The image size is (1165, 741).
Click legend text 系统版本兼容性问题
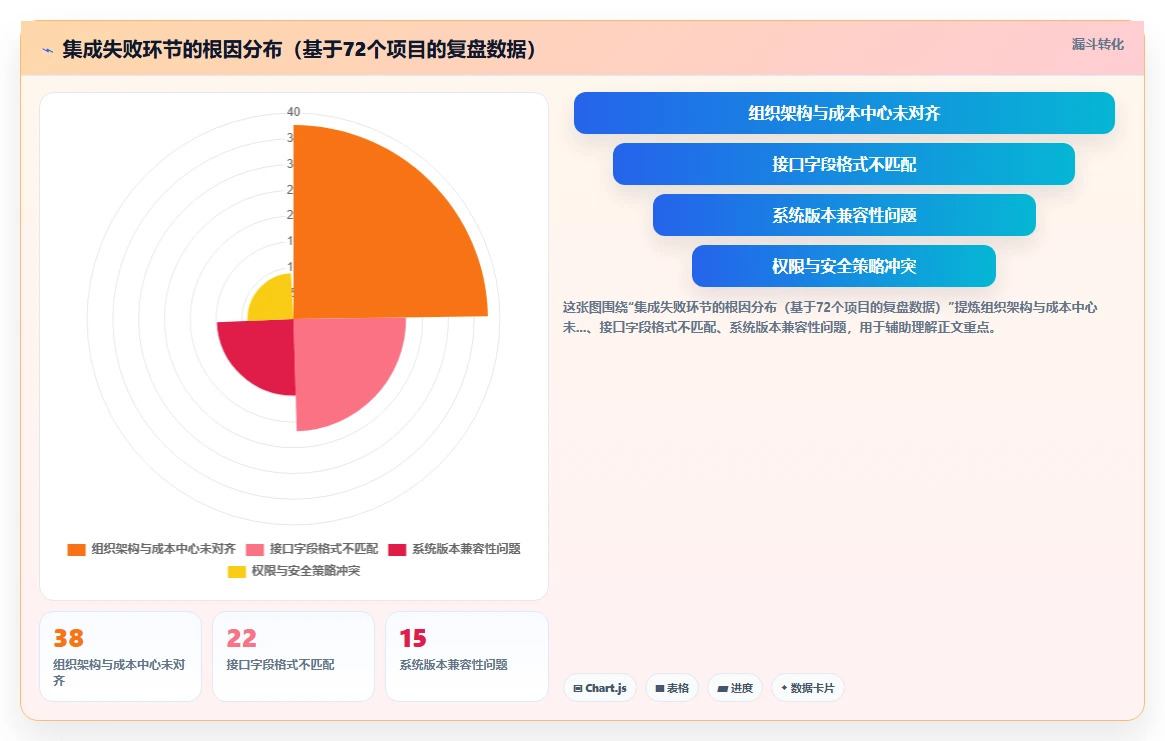(467, 549)
